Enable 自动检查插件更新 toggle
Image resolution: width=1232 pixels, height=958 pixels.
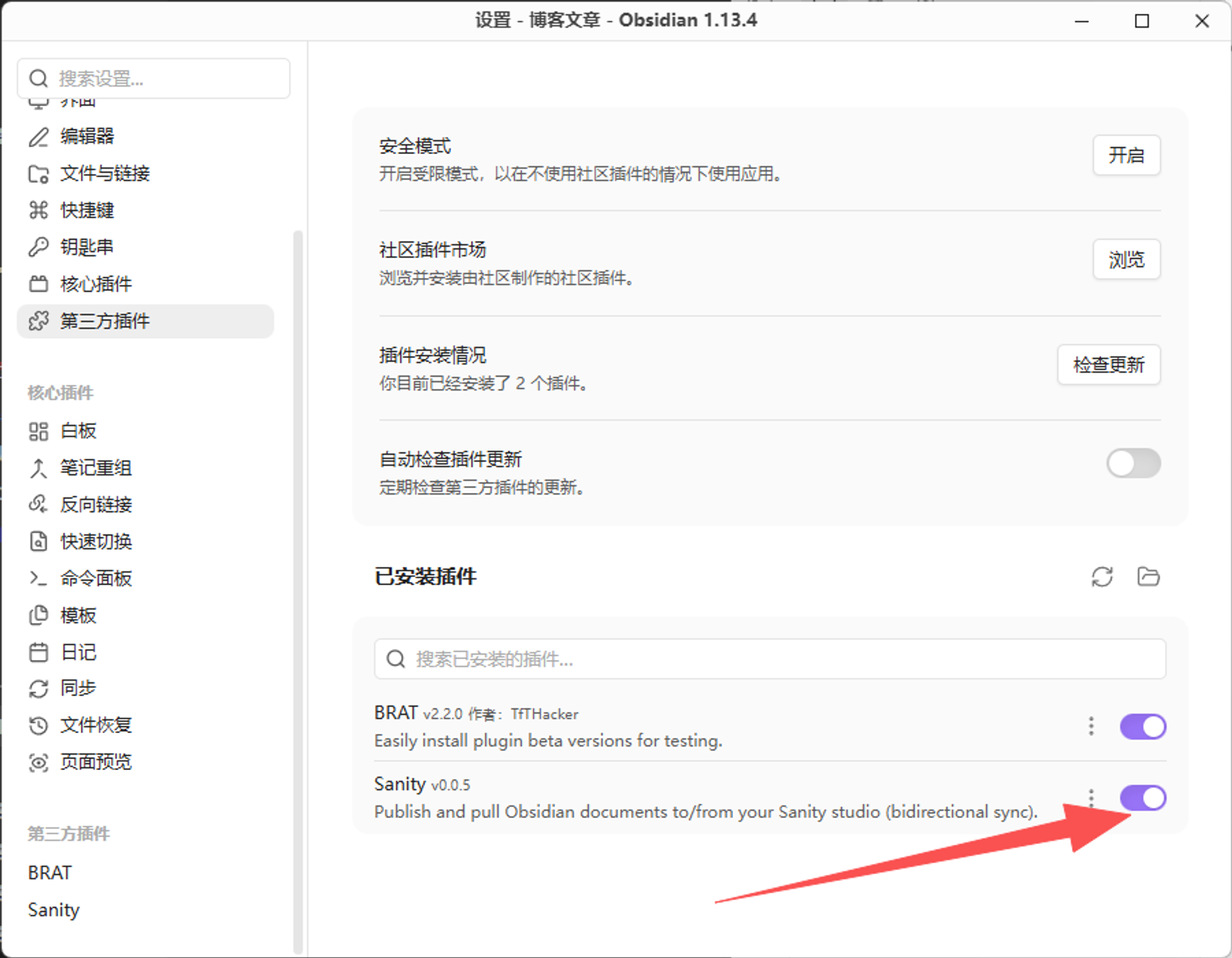point(1133,464)
